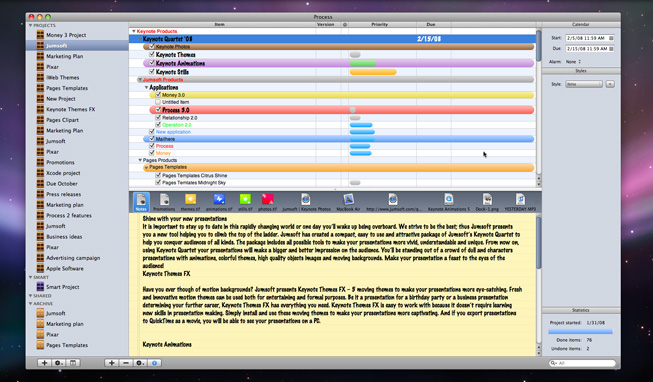Toggle the Untitled Item checkbox
The width and height of the screenshot is (653, 382).
coord(158,102)
